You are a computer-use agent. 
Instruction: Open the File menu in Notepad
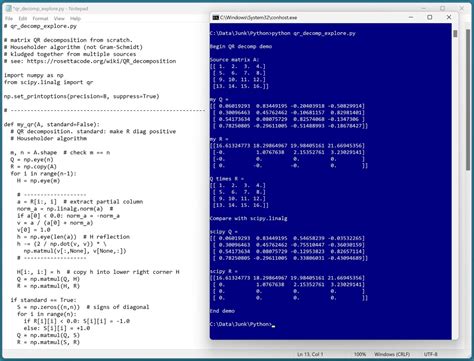coord(9,18)
